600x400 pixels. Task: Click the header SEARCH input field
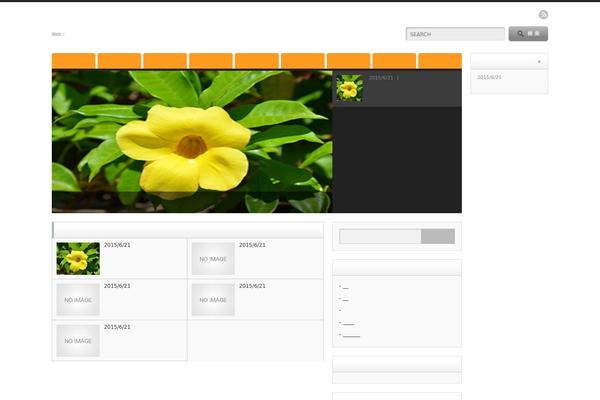(455, 34)
